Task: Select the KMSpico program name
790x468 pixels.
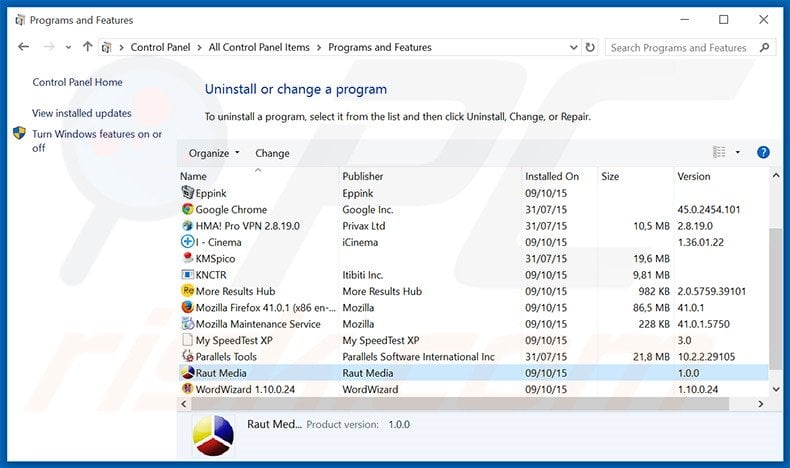Action: pyautogui.click(x=215, y=258)
